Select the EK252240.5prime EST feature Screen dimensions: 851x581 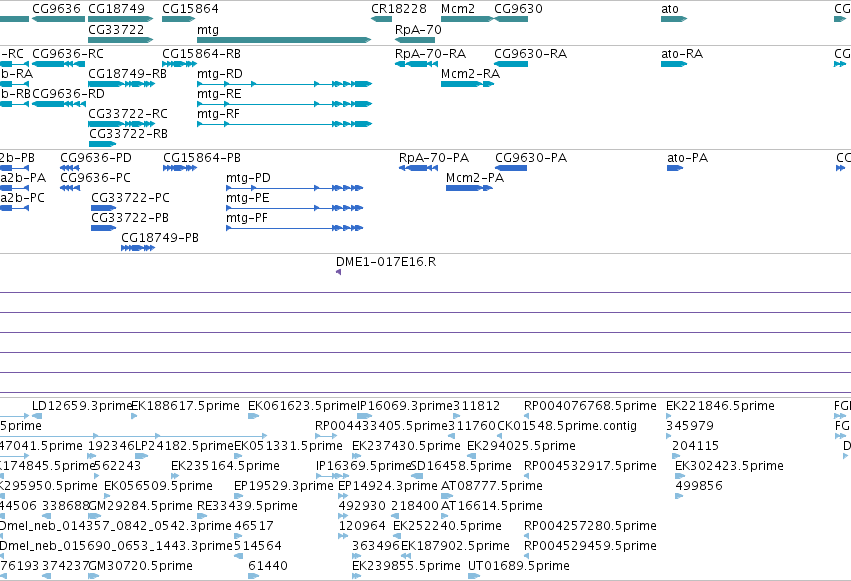click(x=397, y=537)
